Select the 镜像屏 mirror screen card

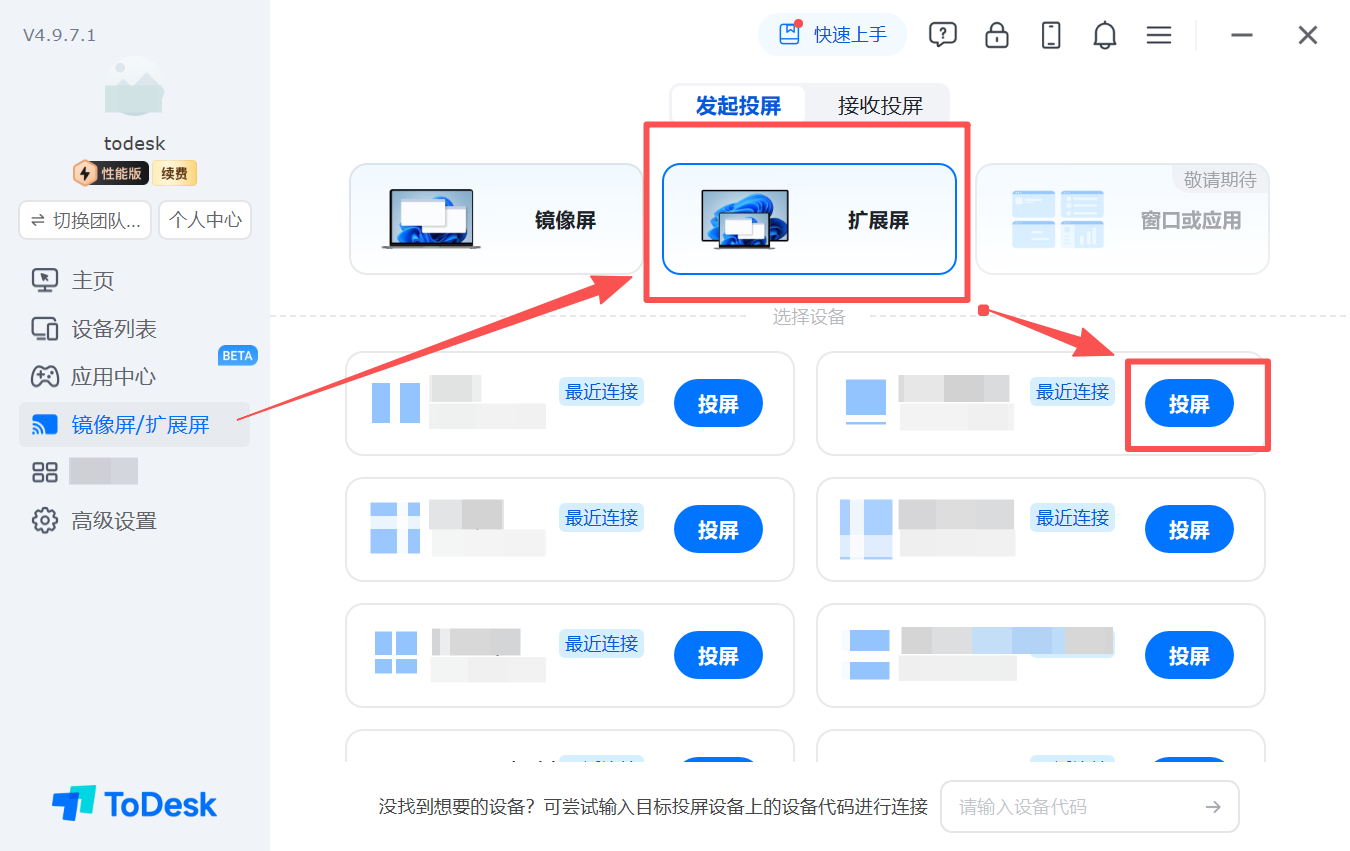click(496, 219)
